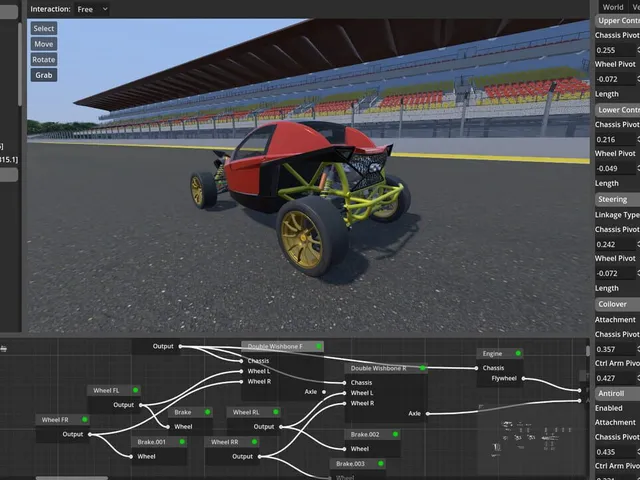The width and height of the screenshot is (640, 480).
Task: Click the Coilover Ctrl Arm Pivot field 0.427
Action: (x=616, y=378)
